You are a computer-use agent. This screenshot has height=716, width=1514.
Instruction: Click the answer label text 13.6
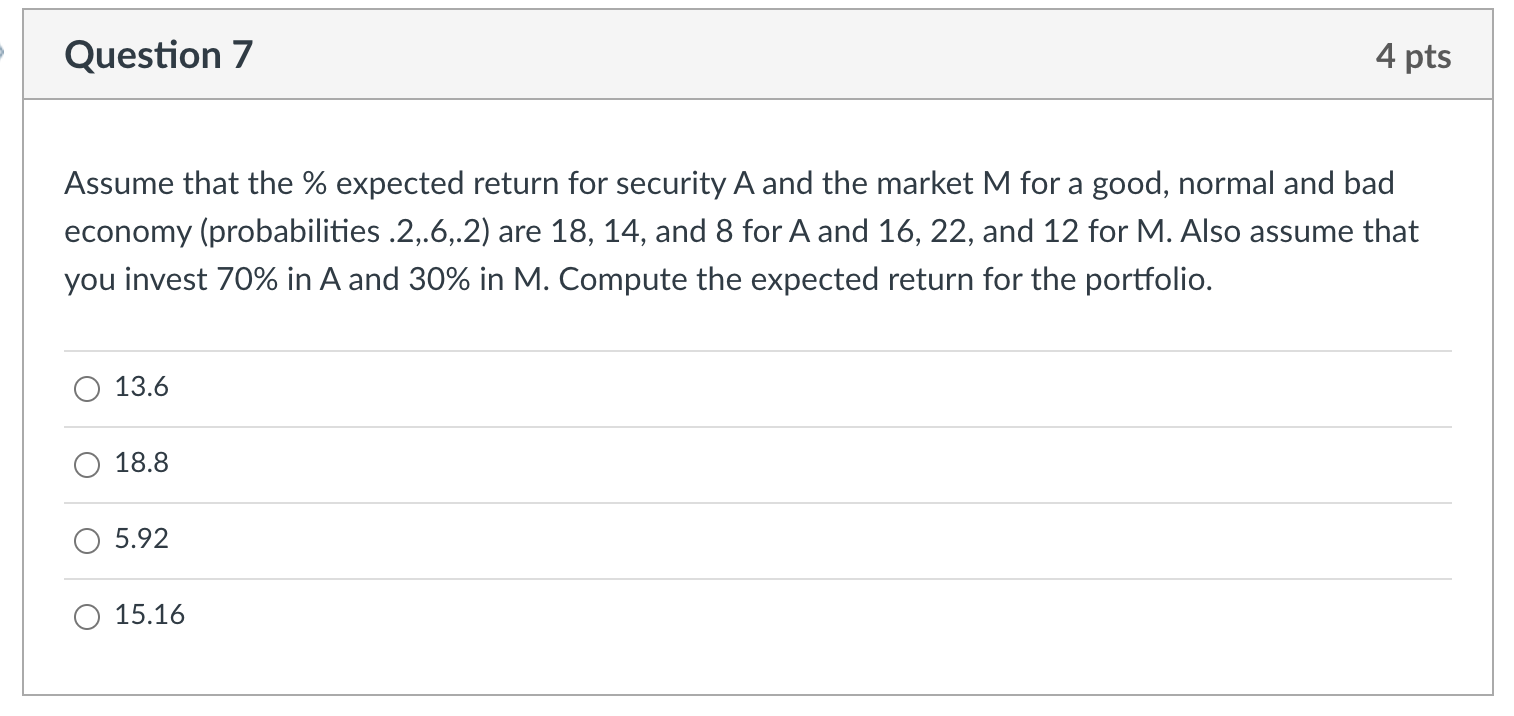(x=143, y=387)
